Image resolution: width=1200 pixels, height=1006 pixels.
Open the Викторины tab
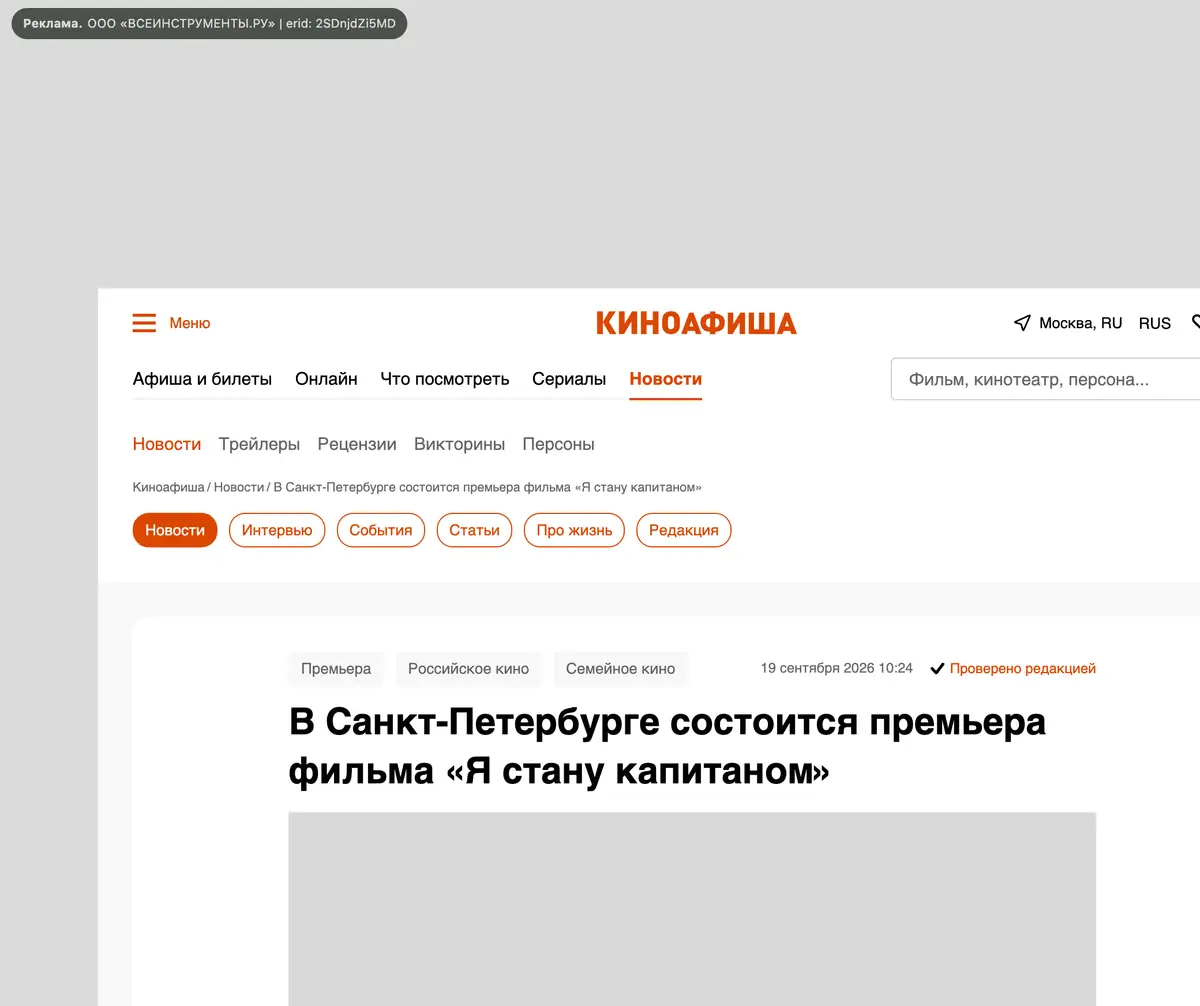point(459,444)
